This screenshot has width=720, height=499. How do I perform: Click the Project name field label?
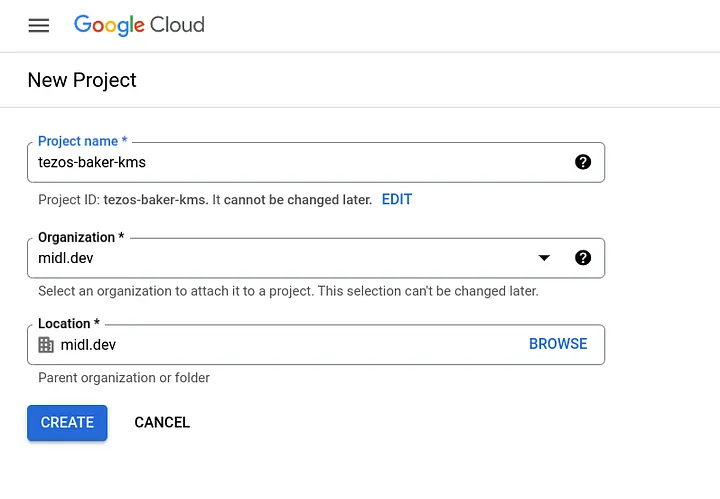pyautogui.click(x=82, y=142)
